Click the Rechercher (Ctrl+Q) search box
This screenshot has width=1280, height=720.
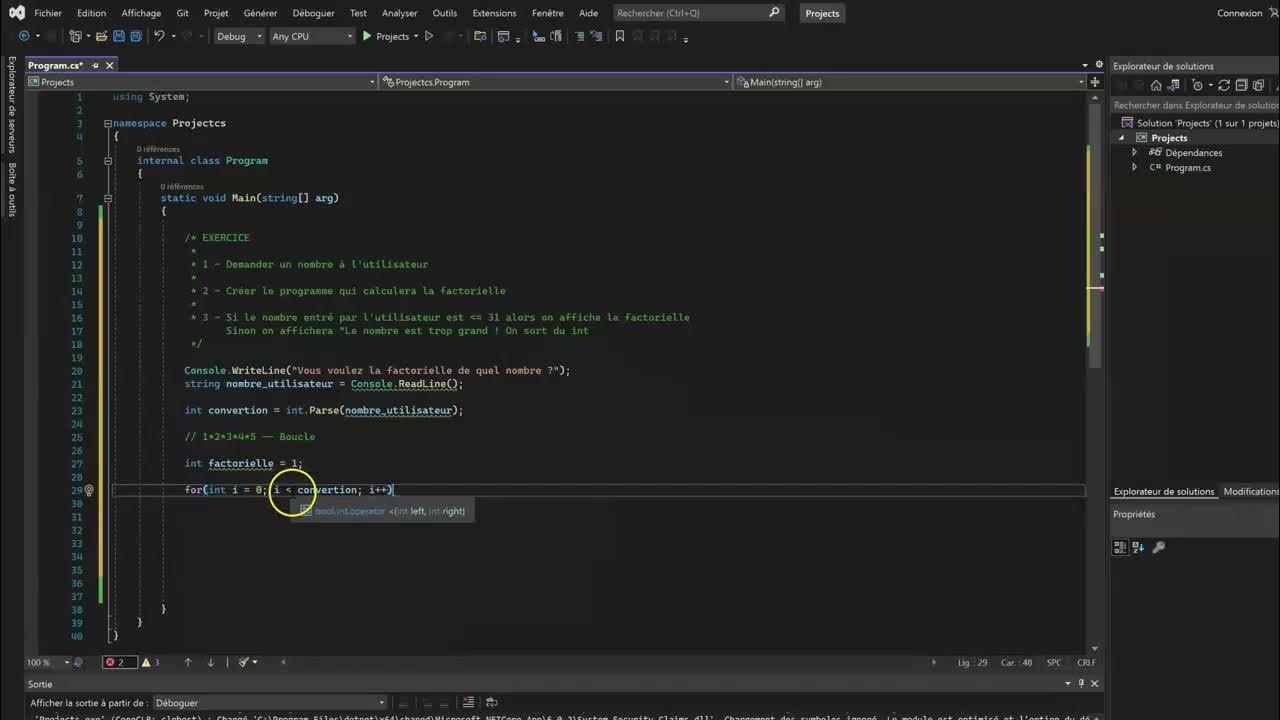(x=698, y=13)
